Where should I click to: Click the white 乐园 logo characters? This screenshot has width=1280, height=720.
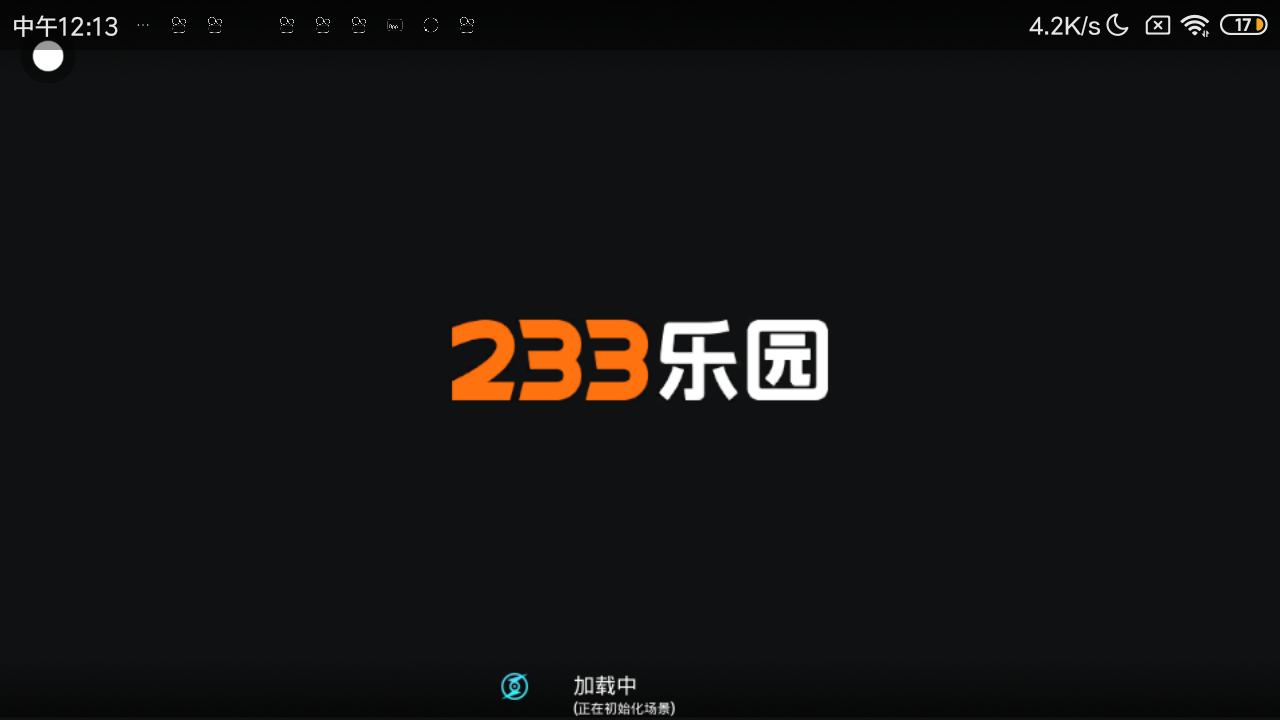[743, 360]
